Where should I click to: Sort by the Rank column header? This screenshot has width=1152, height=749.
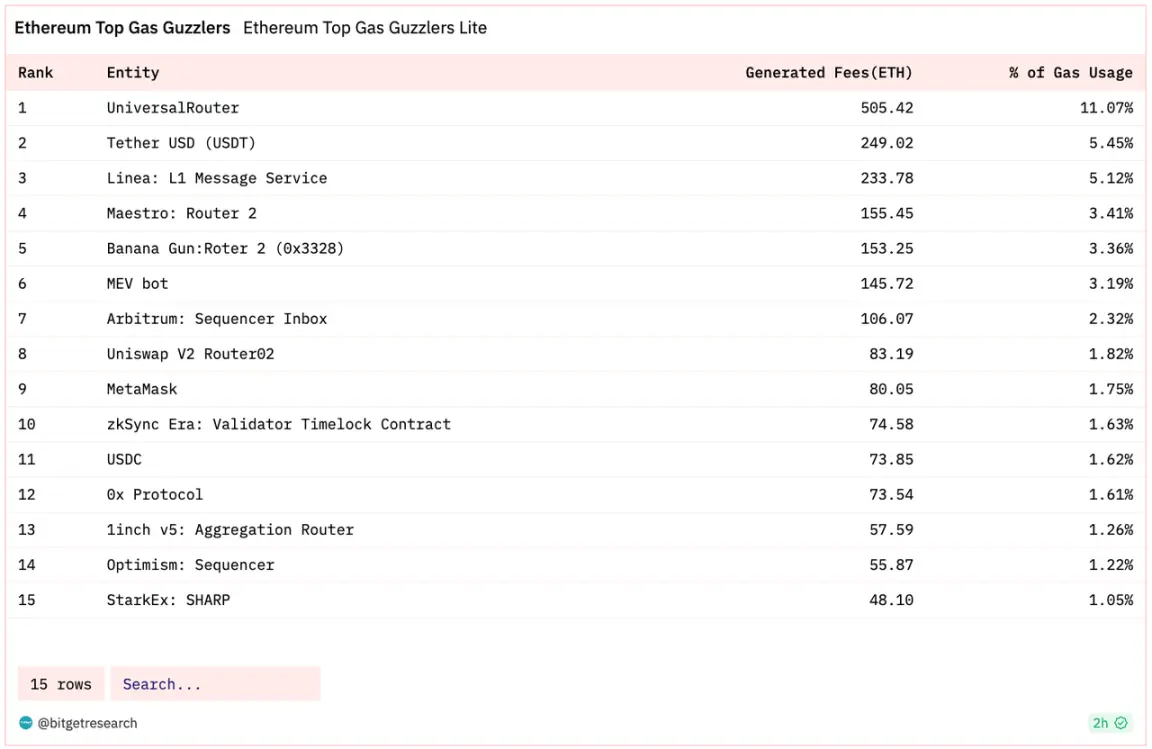click(36, 72)
